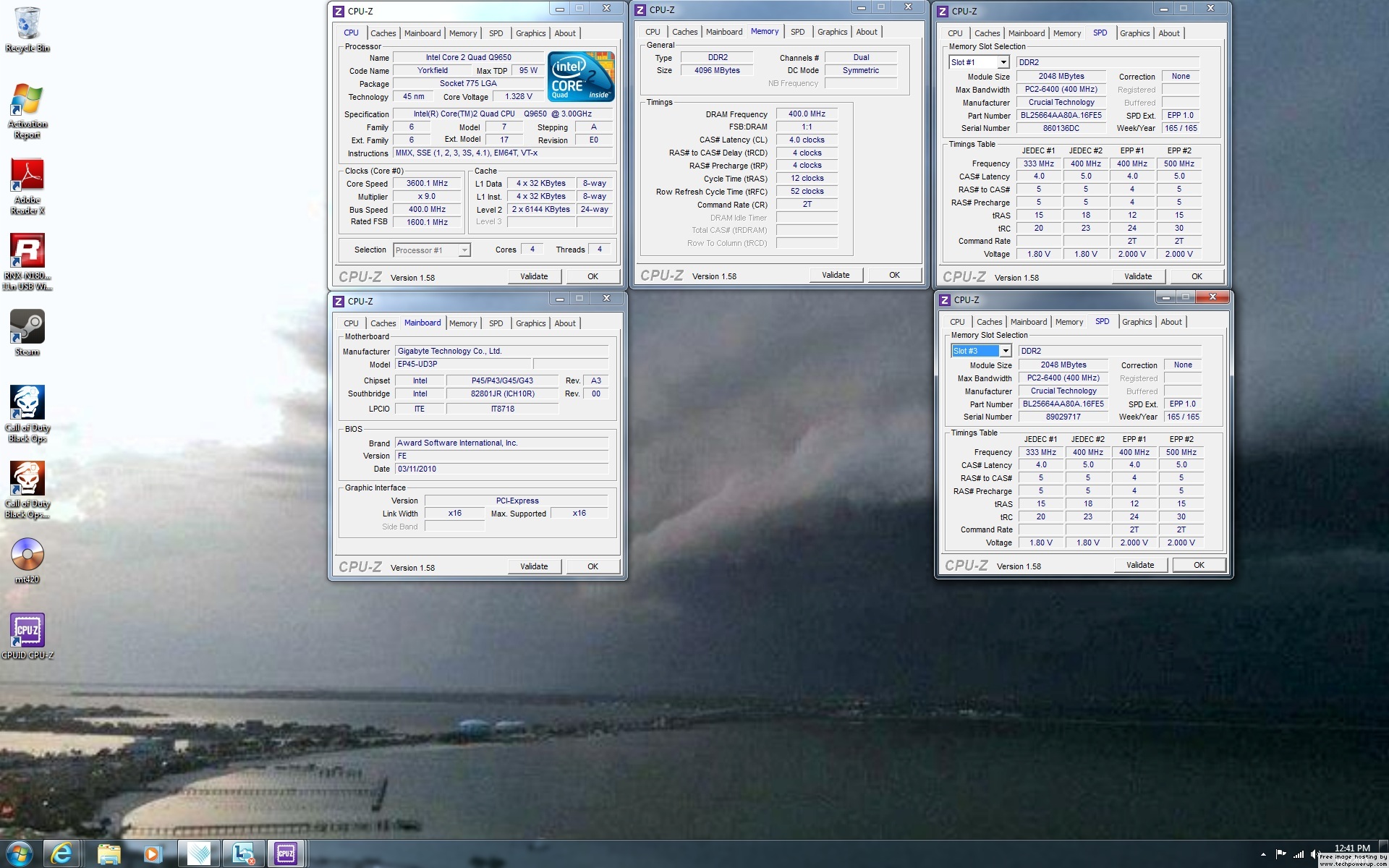Click the serial number 89029717 value
Viewport: 1389px width, 868px height.
coord(1063,417)
